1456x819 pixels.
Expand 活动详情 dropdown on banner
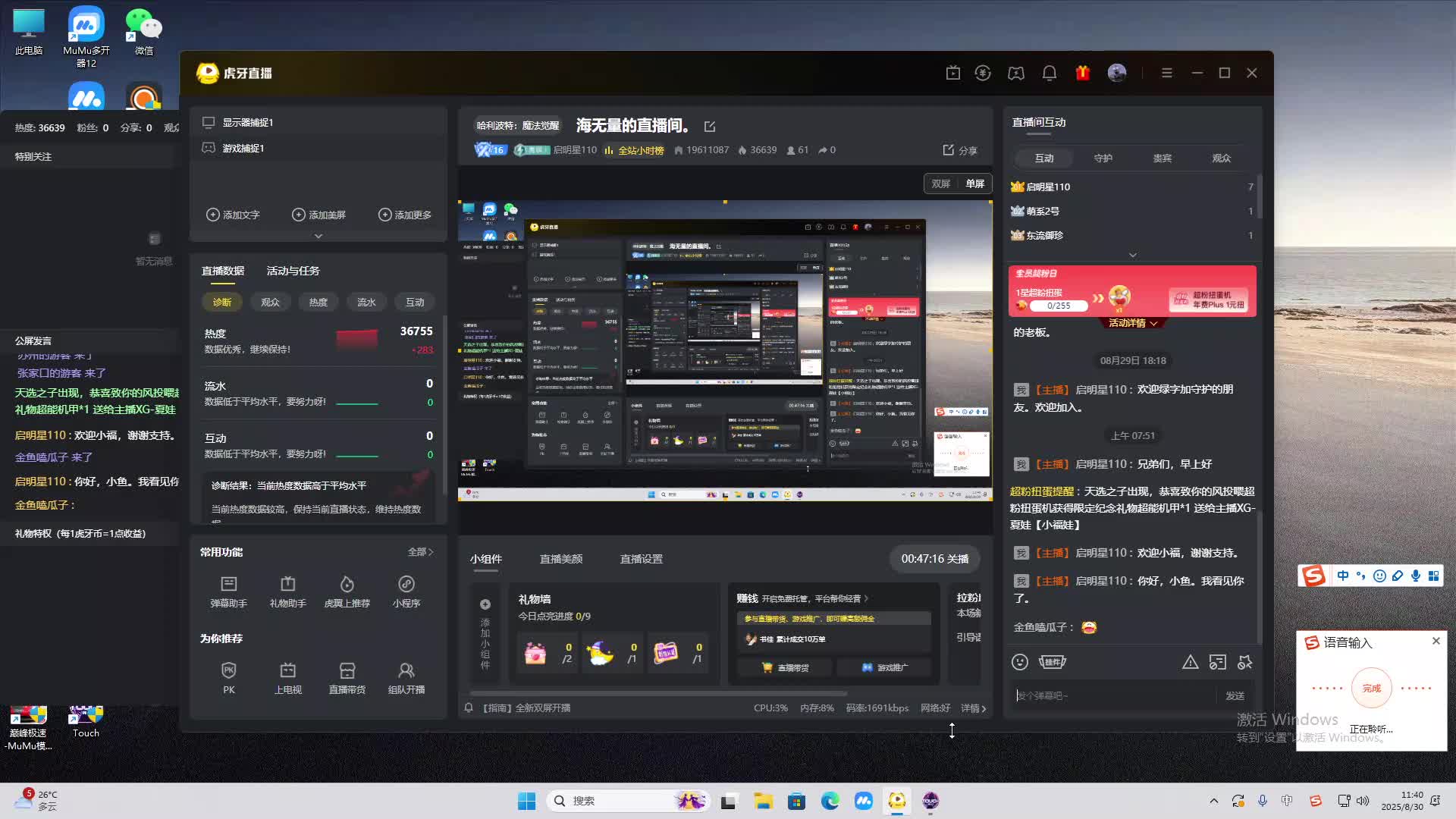(x=1133, y=323)
